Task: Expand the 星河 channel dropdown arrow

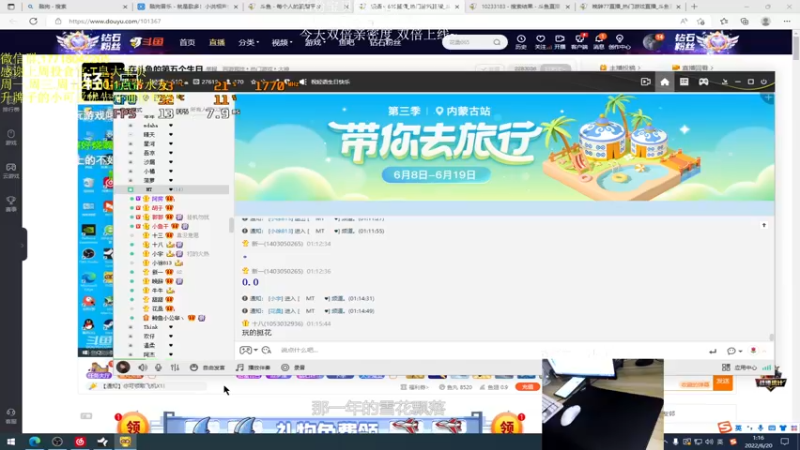Action: (x=170, y=144)
